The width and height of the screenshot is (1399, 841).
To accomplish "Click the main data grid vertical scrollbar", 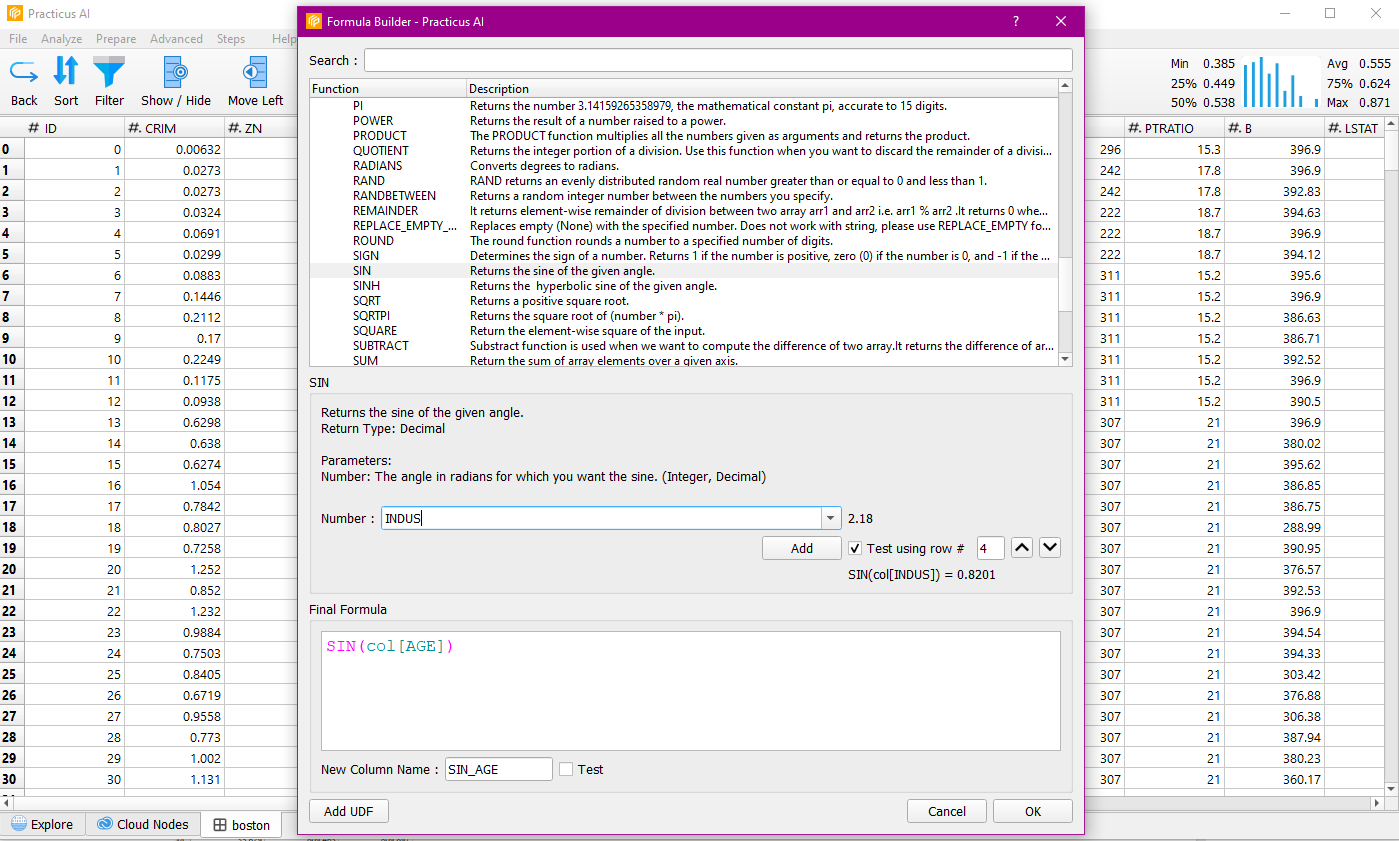I will coord(1391,460).
